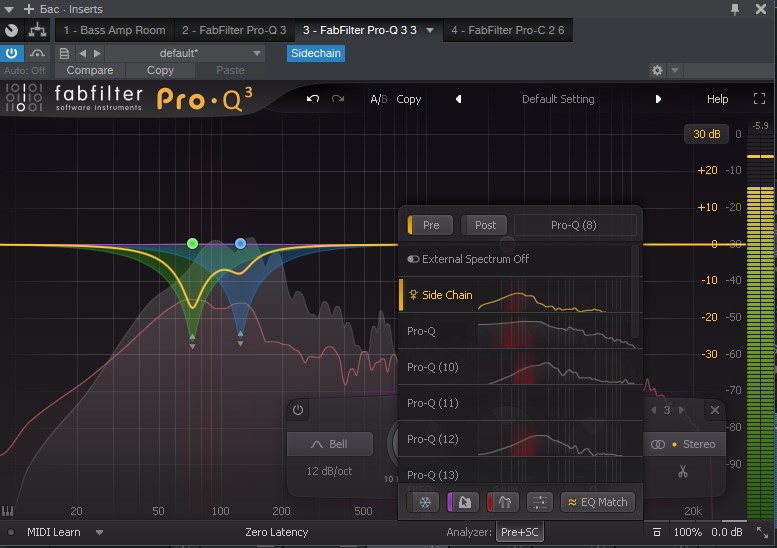The width and height of the screenshot is (777, 548).
Task: Select next band with right arrow
Action: [682, 410]
